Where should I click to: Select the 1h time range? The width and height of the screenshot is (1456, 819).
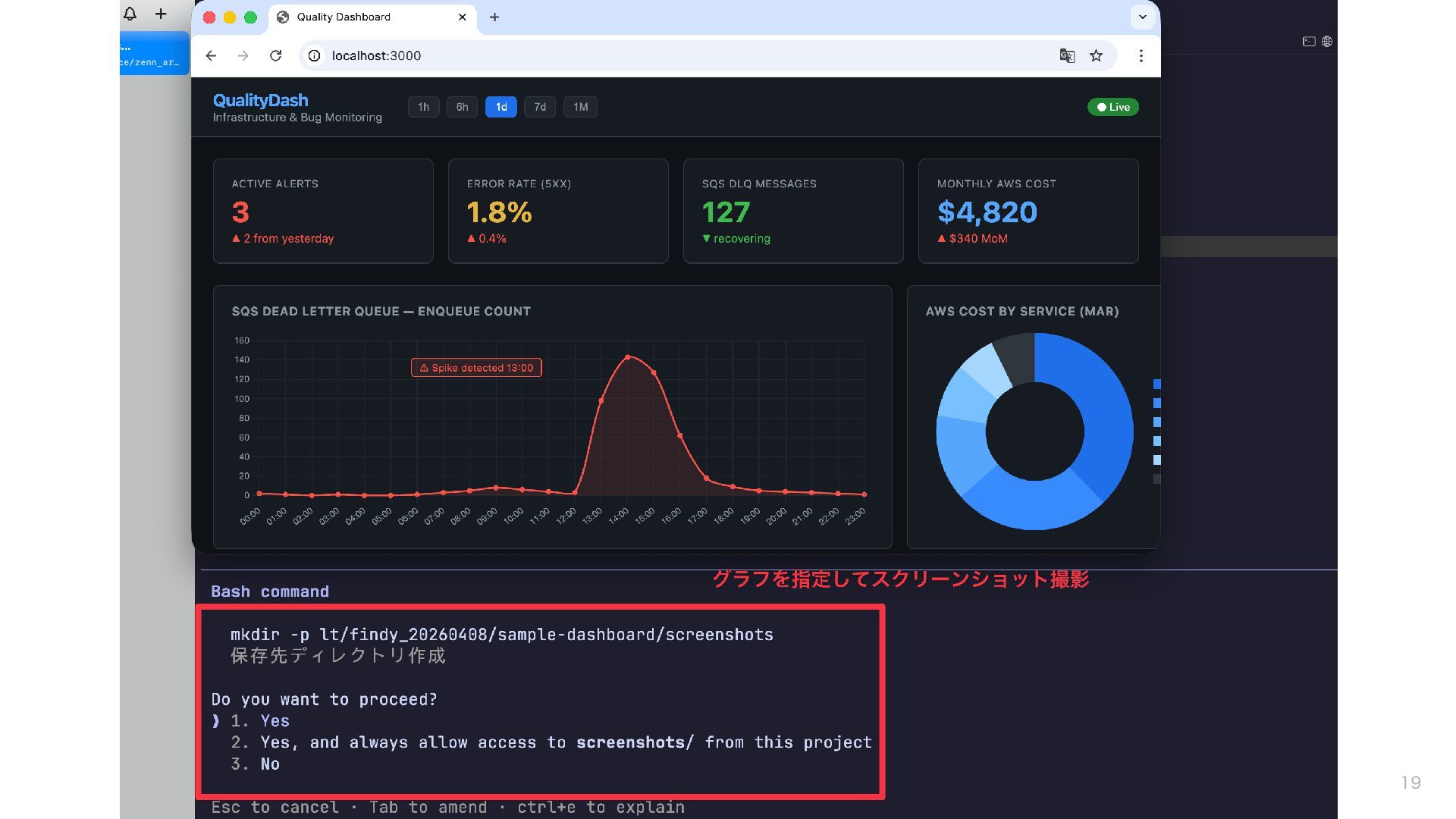423,107
